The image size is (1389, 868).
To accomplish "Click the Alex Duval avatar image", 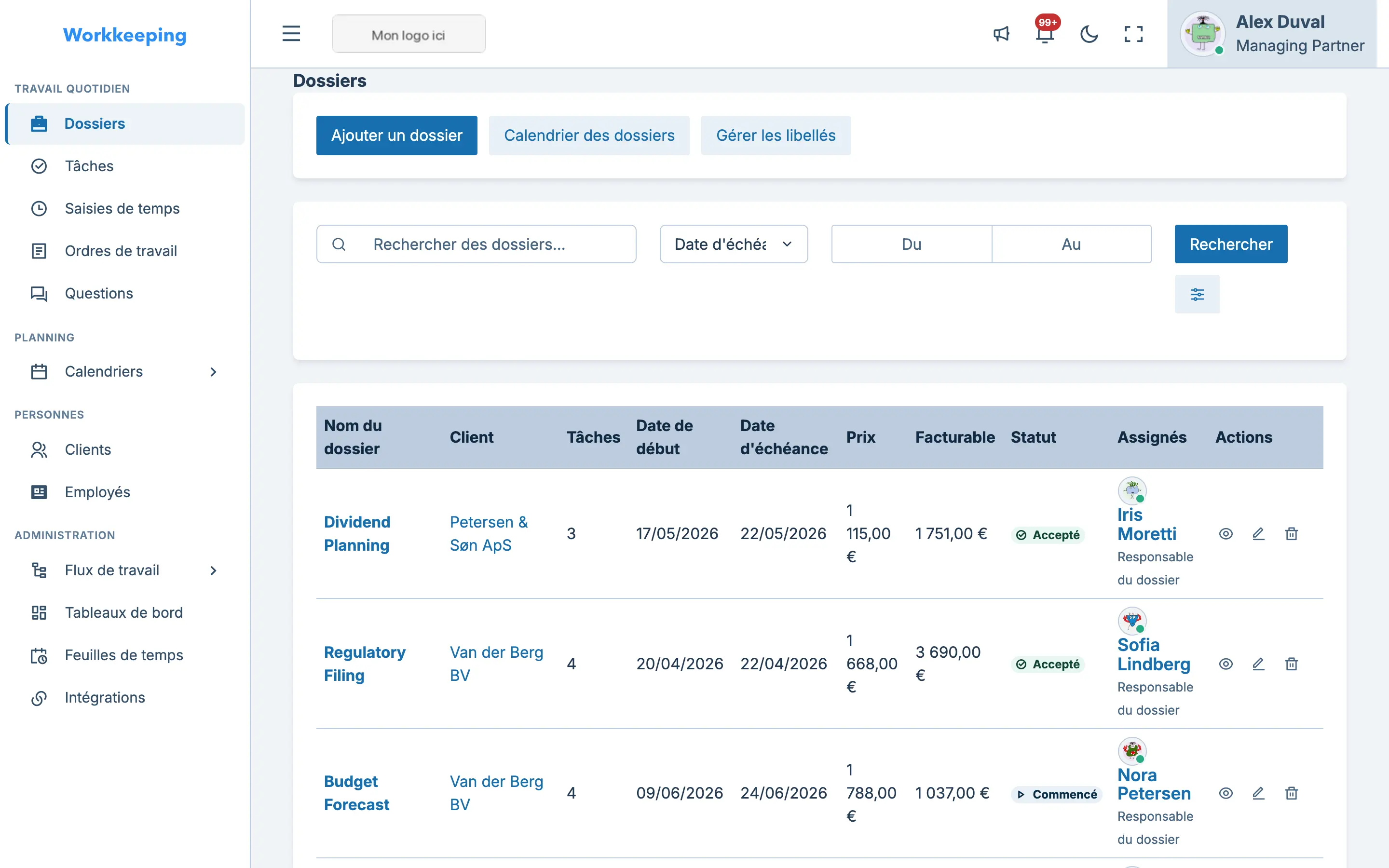I will click(x=1202, y=34).
